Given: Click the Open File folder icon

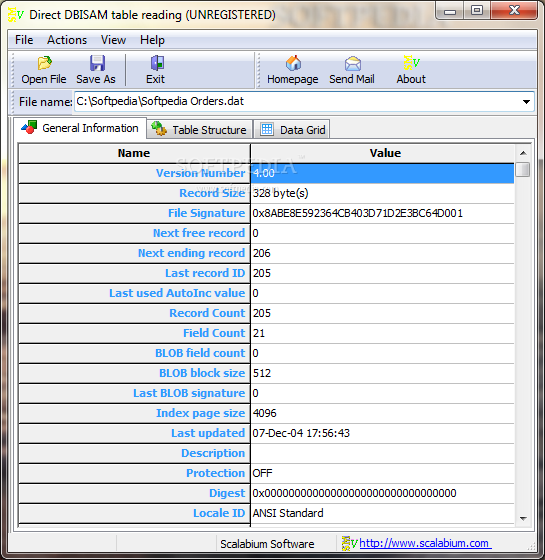Looking at the screenshot, I should pos(45,63).
